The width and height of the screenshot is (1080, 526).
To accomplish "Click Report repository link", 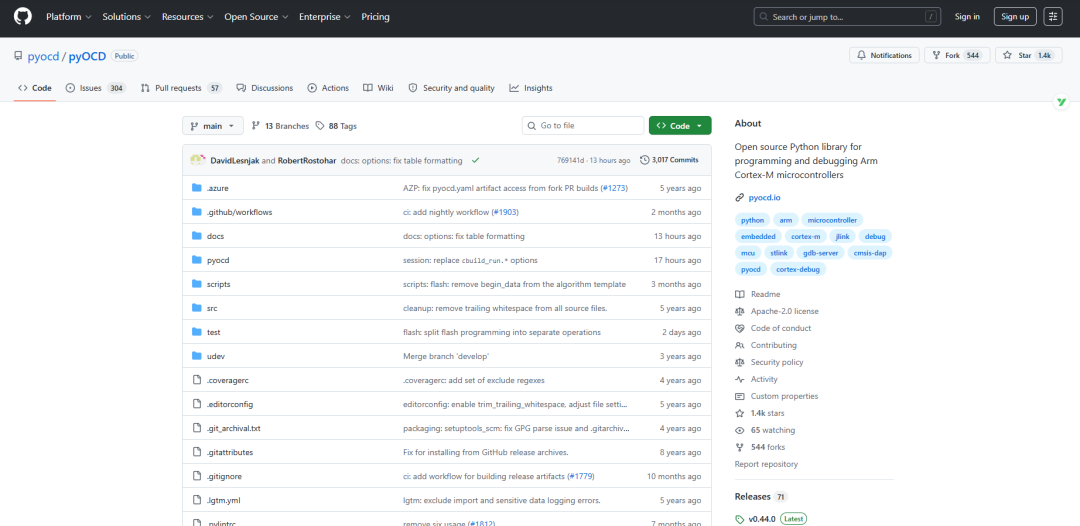I will tap(767, 464).
